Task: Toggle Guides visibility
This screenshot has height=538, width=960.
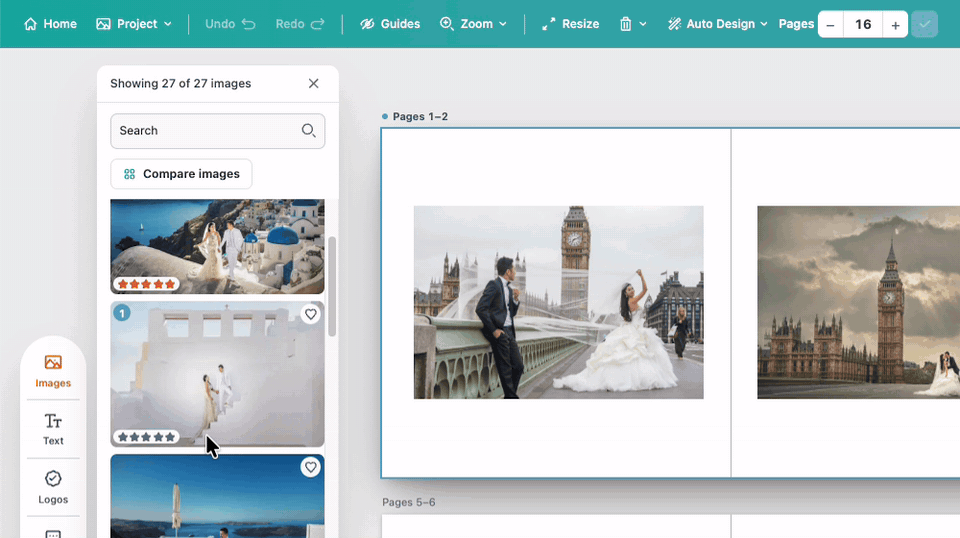Action: coord(389,24)
